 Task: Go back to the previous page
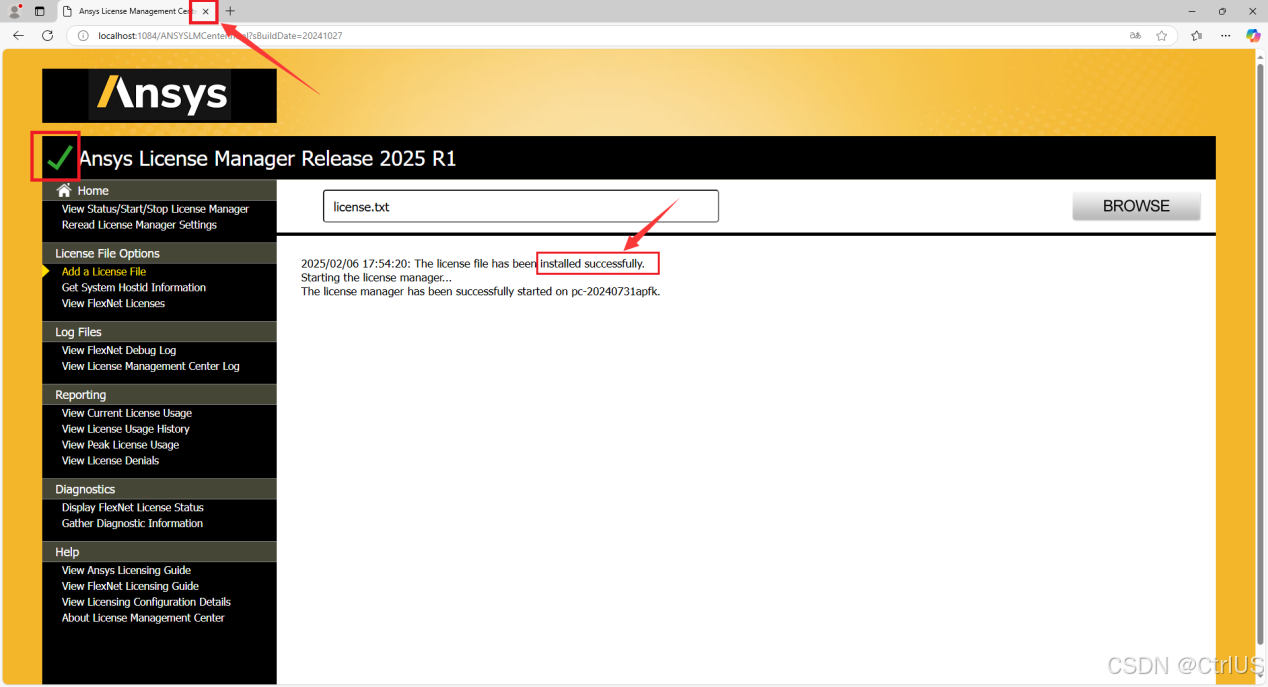tap(18, 35)
